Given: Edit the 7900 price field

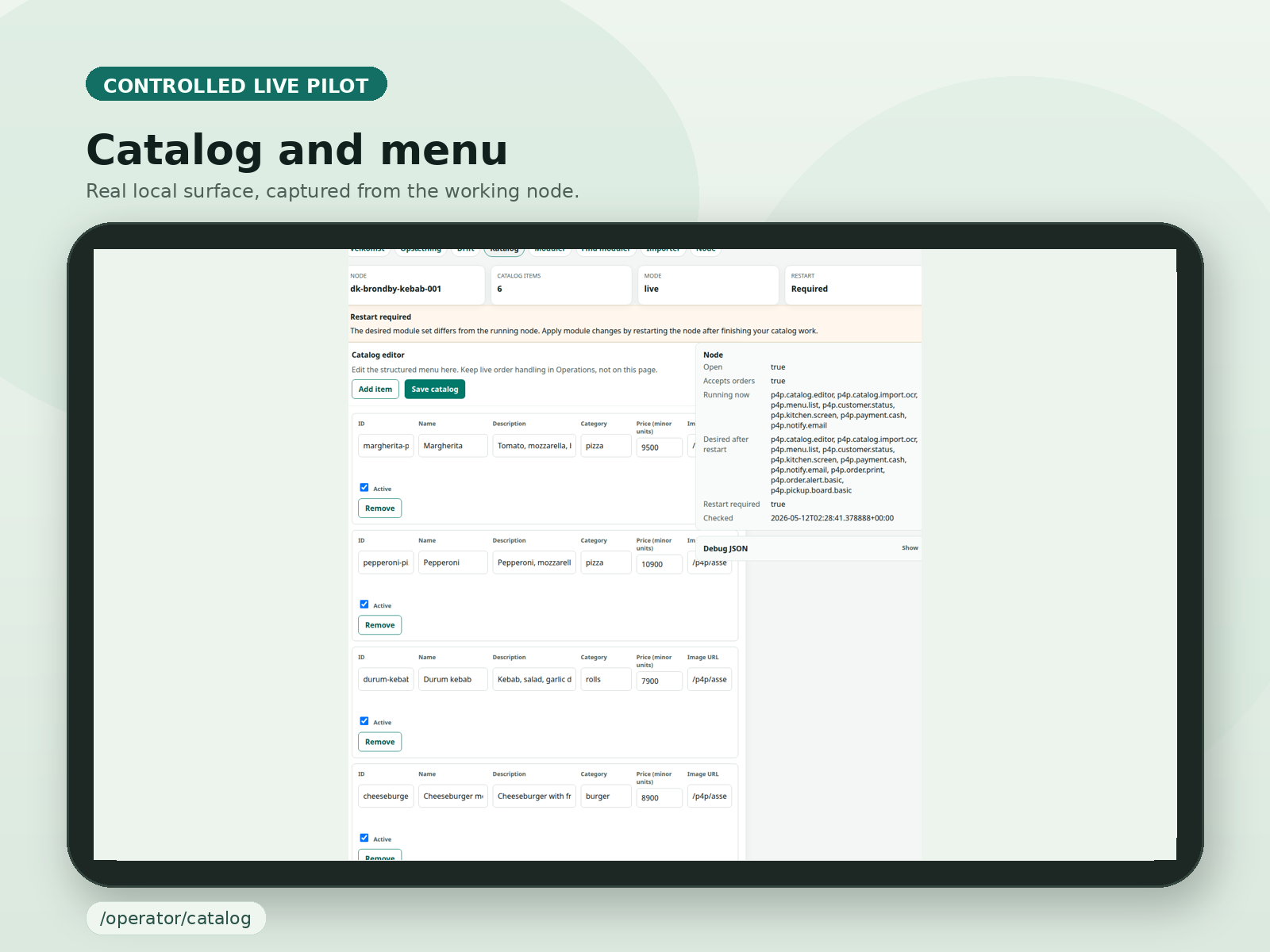Looking at the screenshot, I should tap(659, 681).
